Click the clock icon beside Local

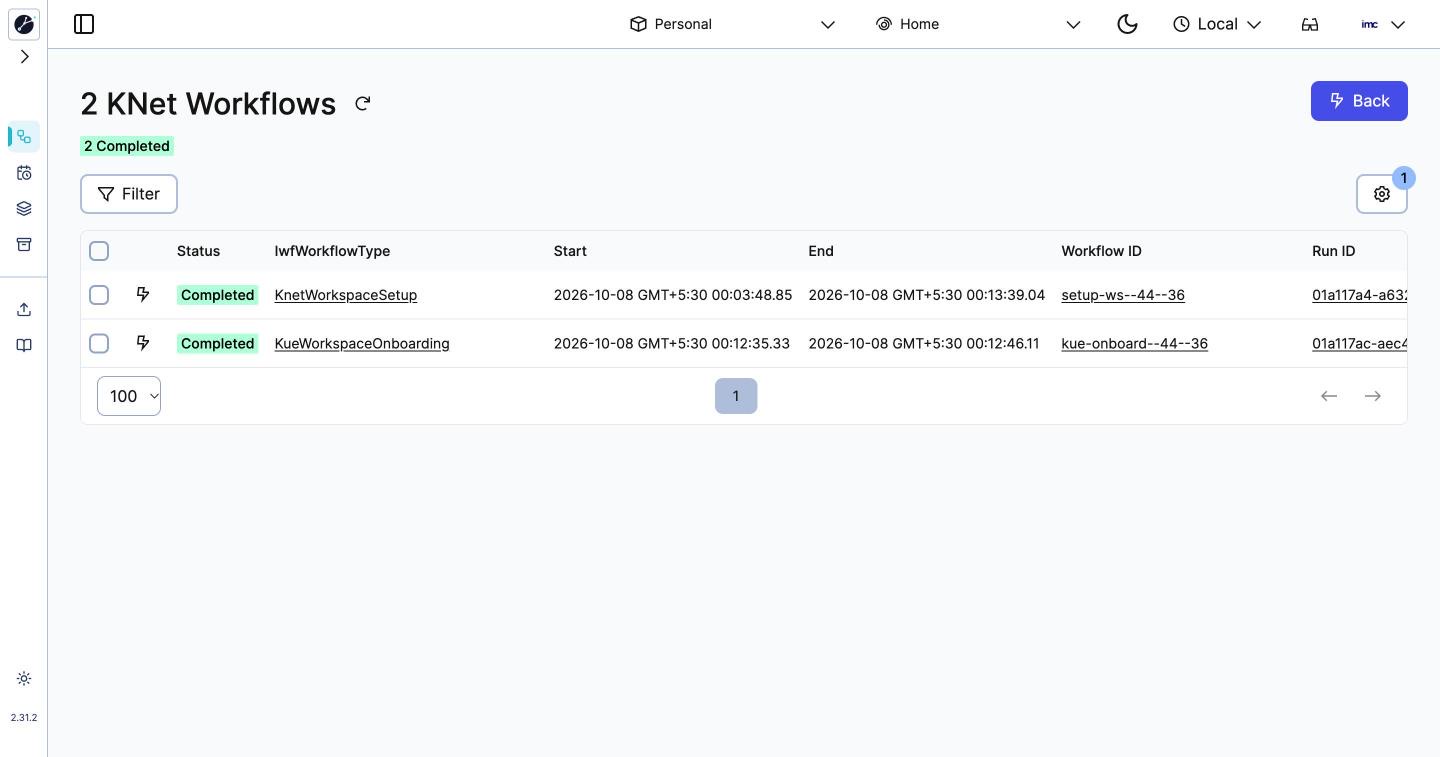1181,24
